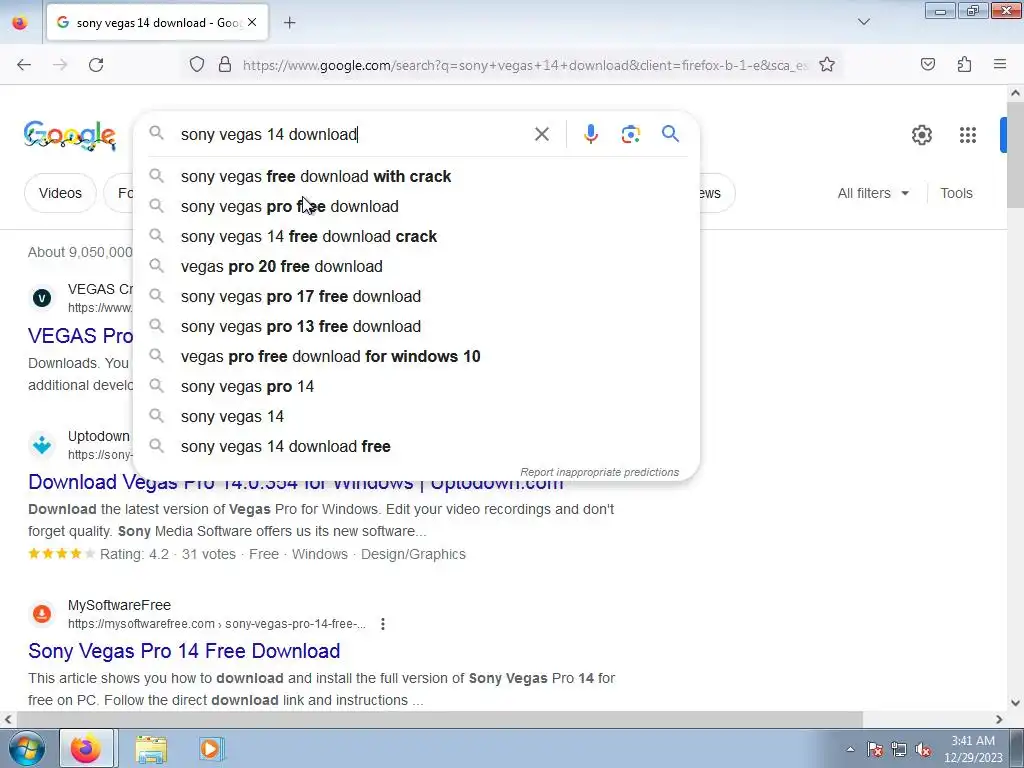The width and height of the screenshot is (1024, 768).
Task: Click the Firefox back arrow button
Action: coord(24,65)
